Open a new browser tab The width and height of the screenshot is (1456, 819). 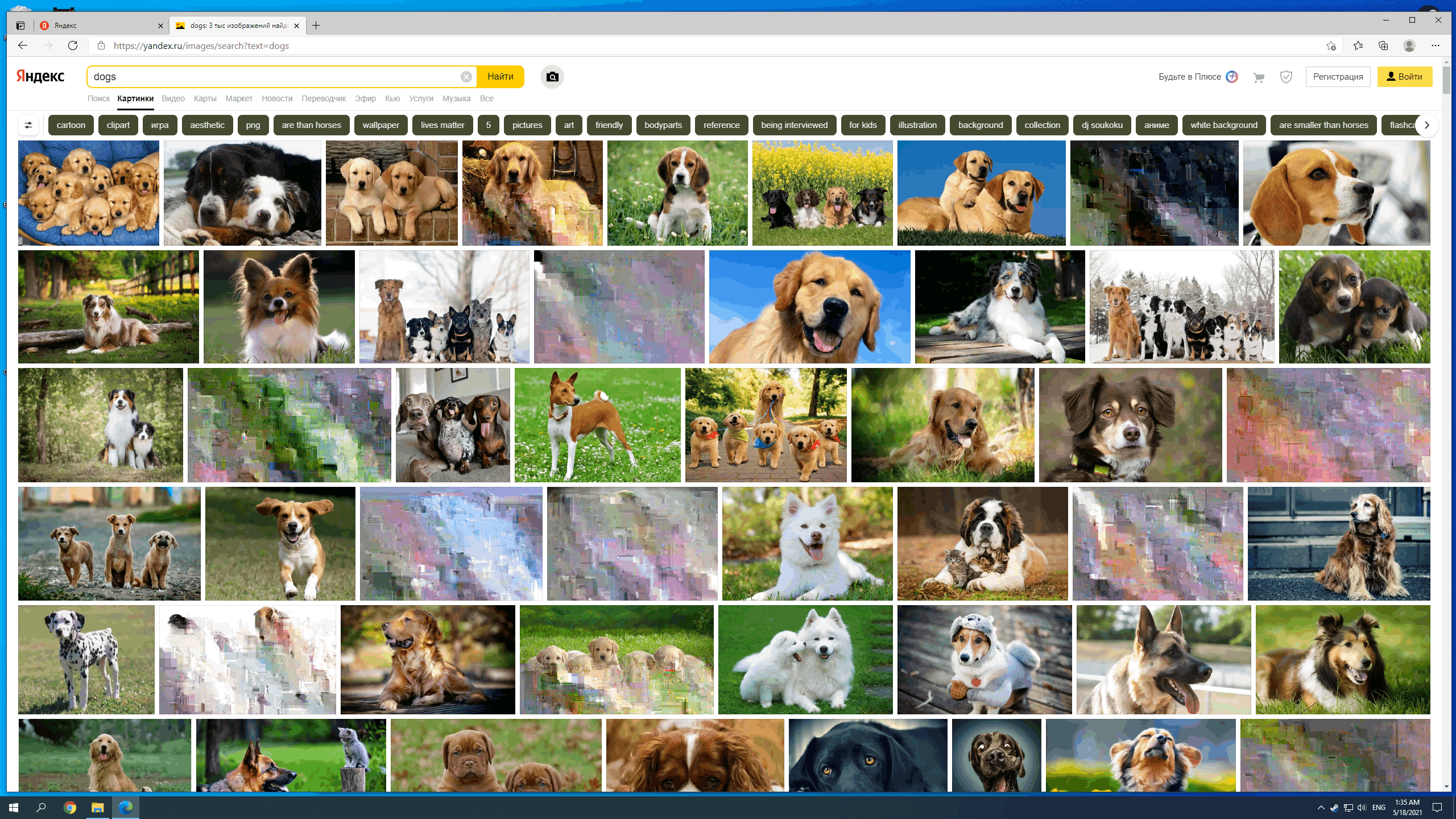(x=316, y=26)
